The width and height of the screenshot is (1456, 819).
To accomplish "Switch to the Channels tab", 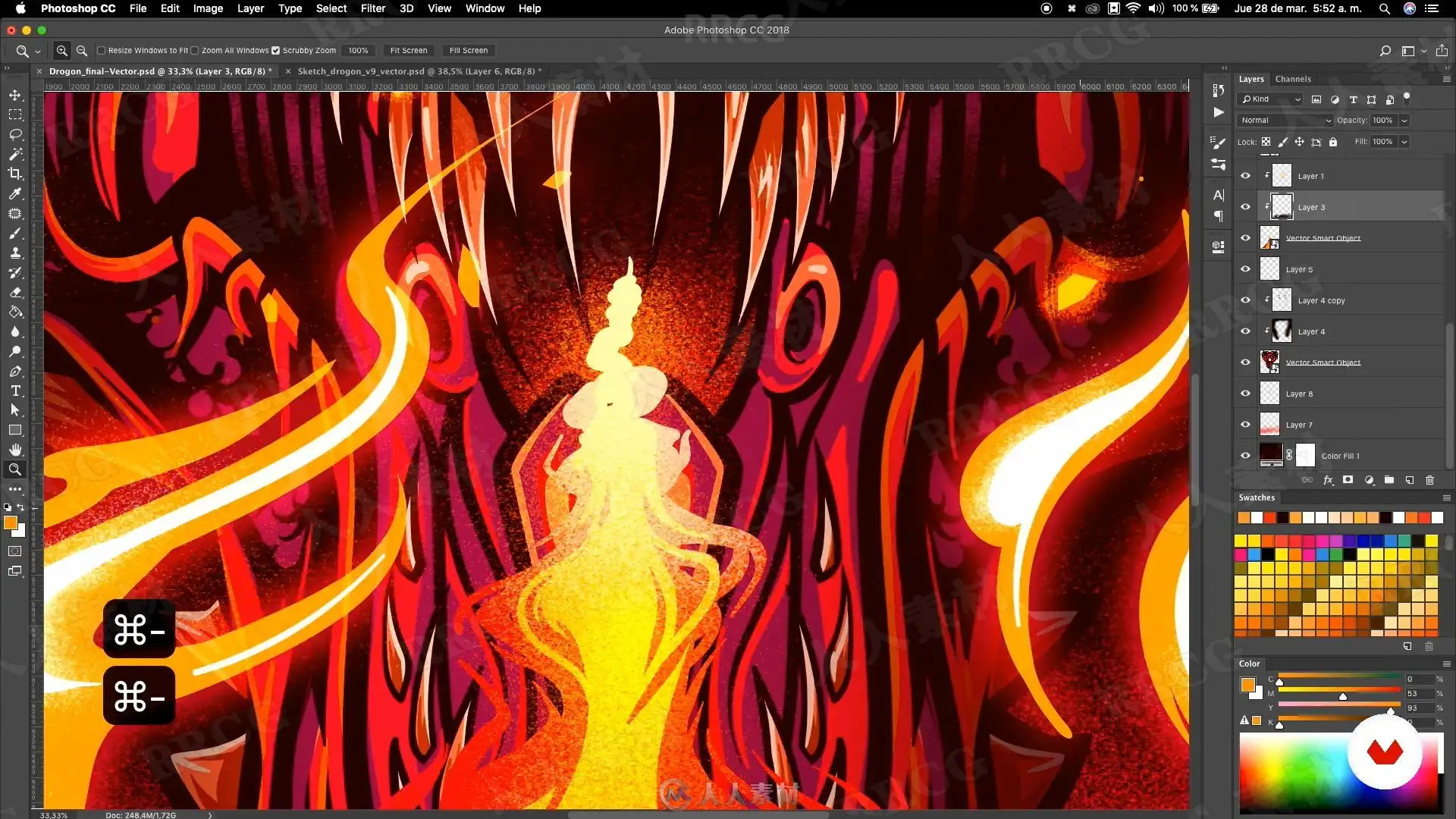I will coord(1292,79).
